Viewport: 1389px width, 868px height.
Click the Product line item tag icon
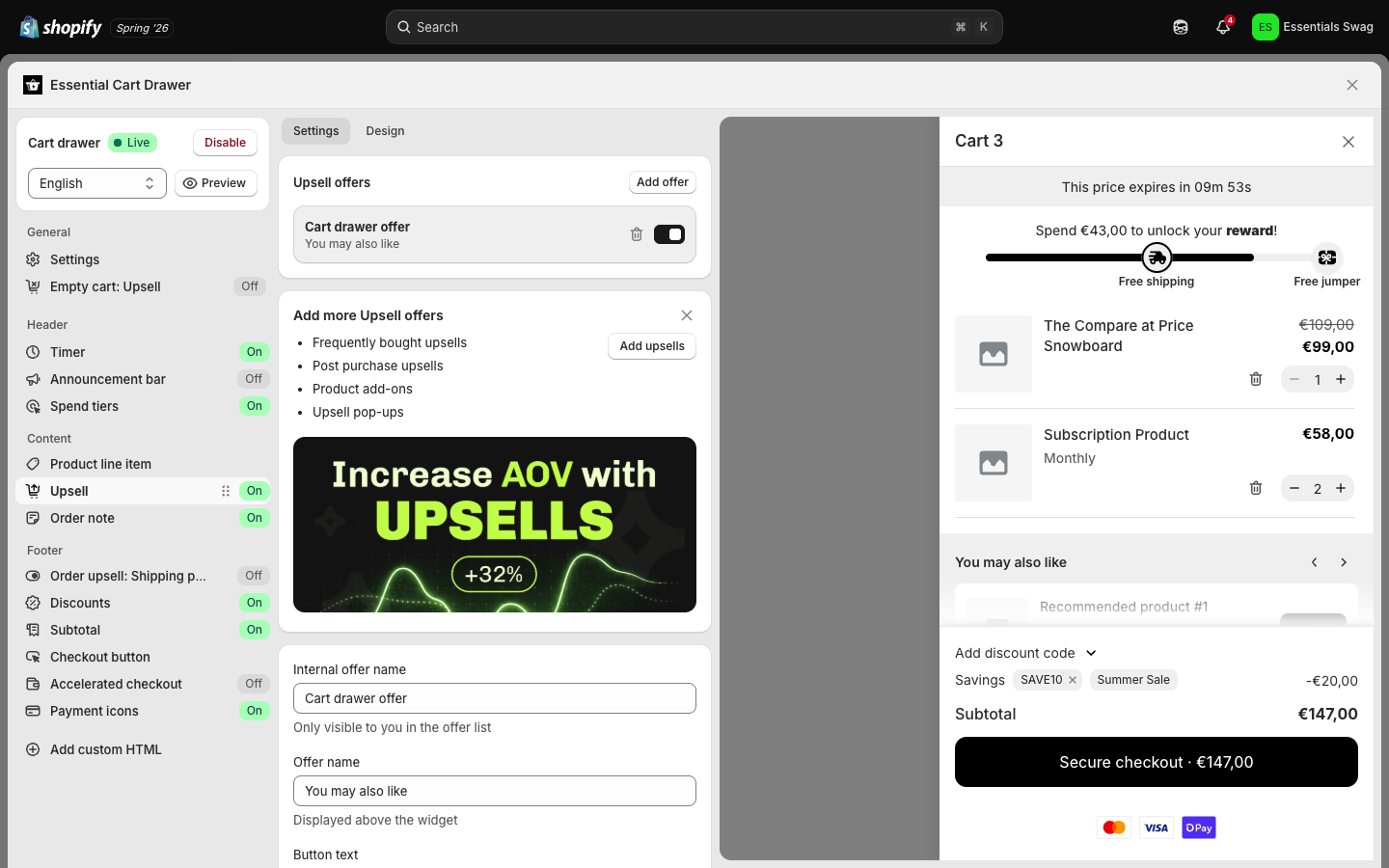tap(33, 464)
